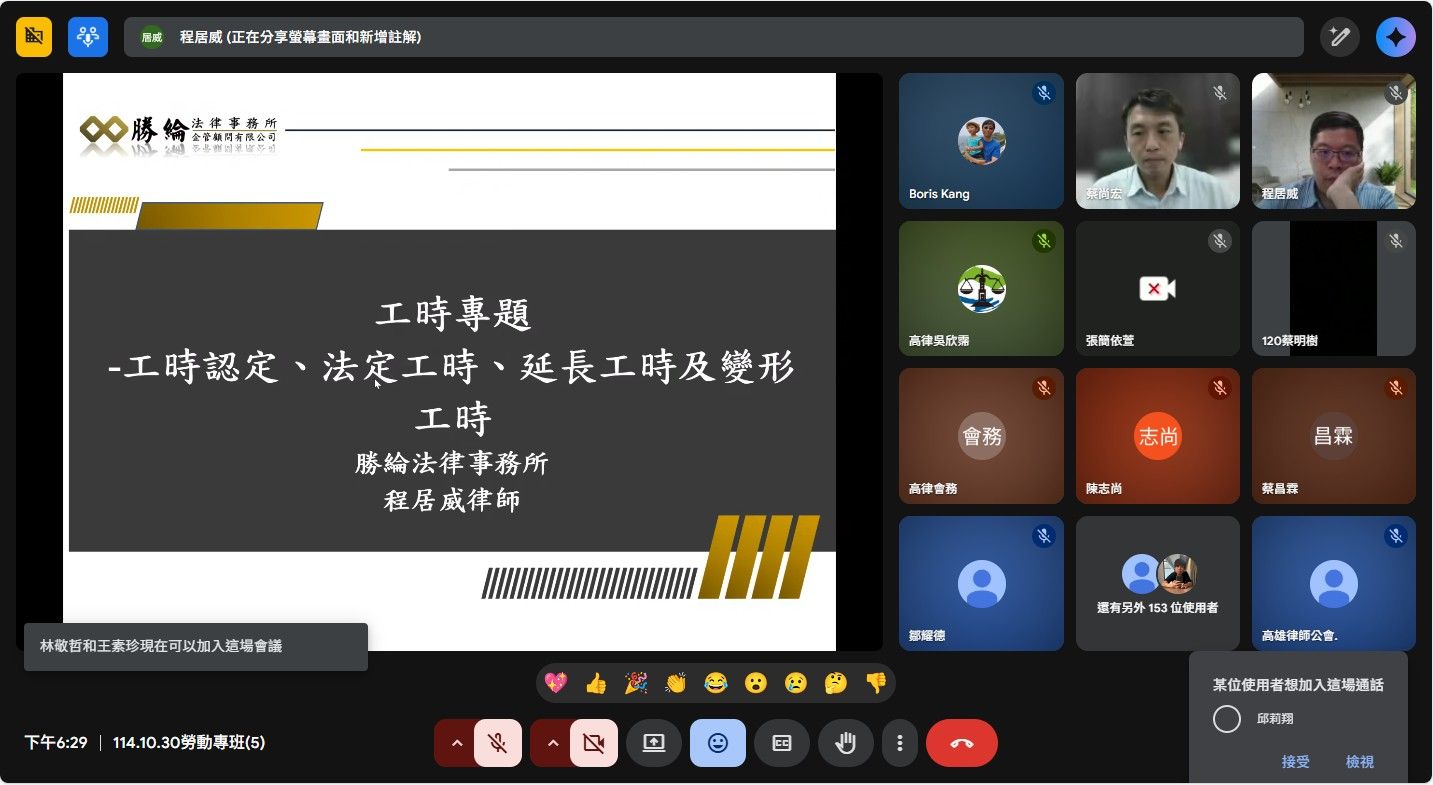
Task: Click the blue people-sharing icon
Action: tap(88, 37)
